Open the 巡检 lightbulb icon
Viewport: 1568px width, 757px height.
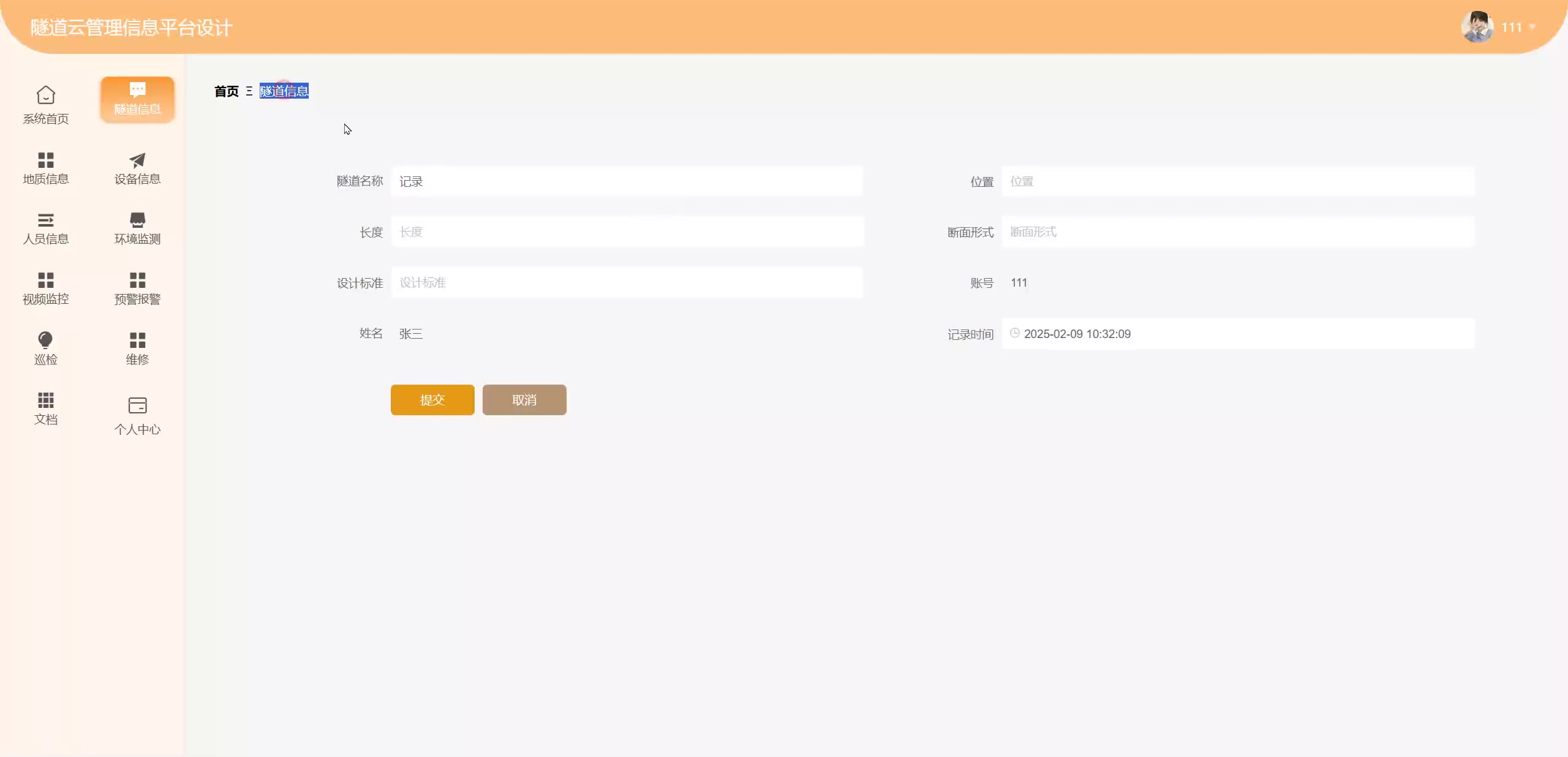pos(45,340)
